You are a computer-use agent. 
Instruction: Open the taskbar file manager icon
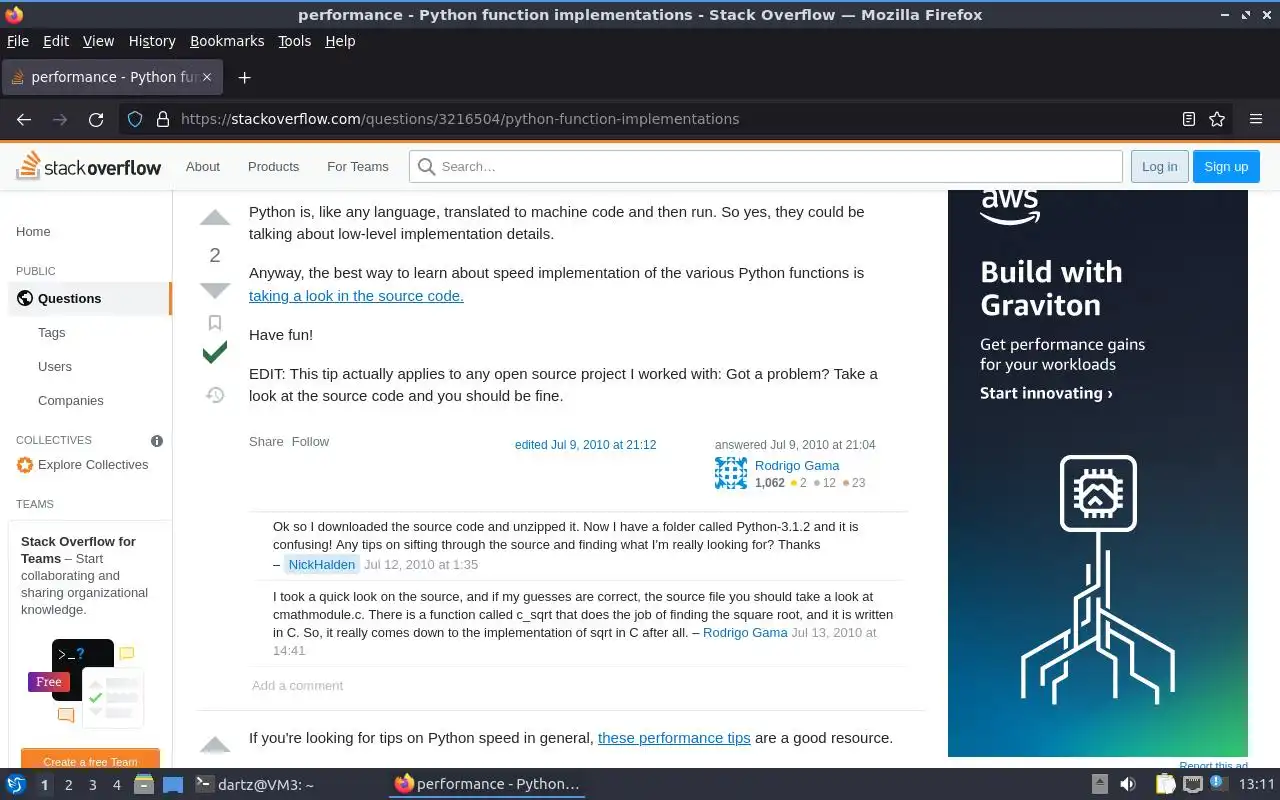pyautogui.click(x=143, y=784)
